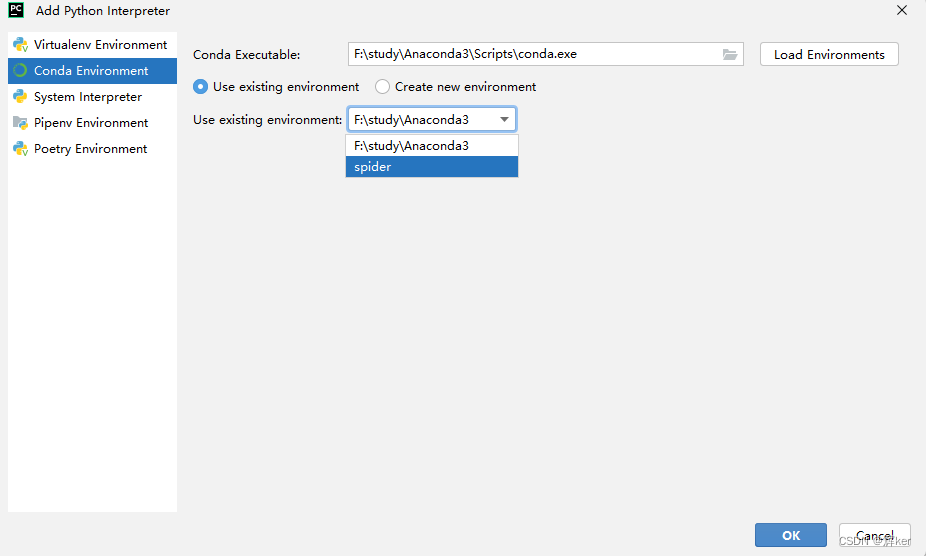Click the PyCharm logo in title bar

16,10
